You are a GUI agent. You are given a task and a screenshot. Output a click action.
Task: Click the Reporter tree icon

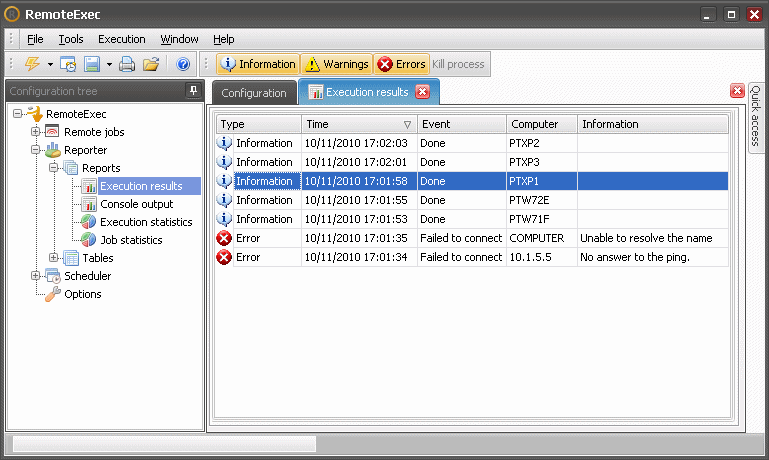(52, 150)
